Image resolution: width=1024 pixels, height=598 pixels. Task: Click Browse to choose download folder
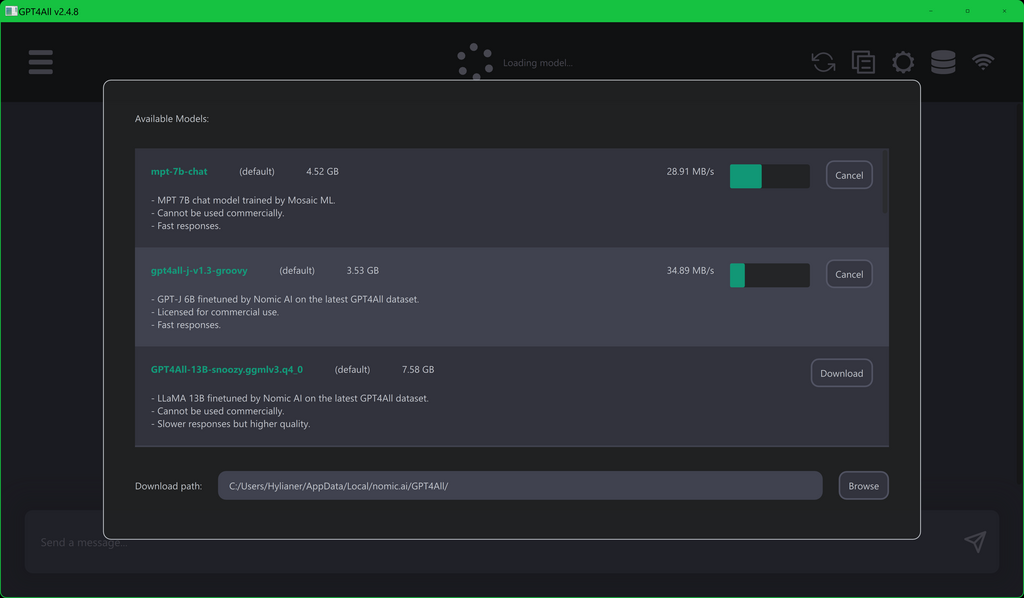[x=863, y=486]
